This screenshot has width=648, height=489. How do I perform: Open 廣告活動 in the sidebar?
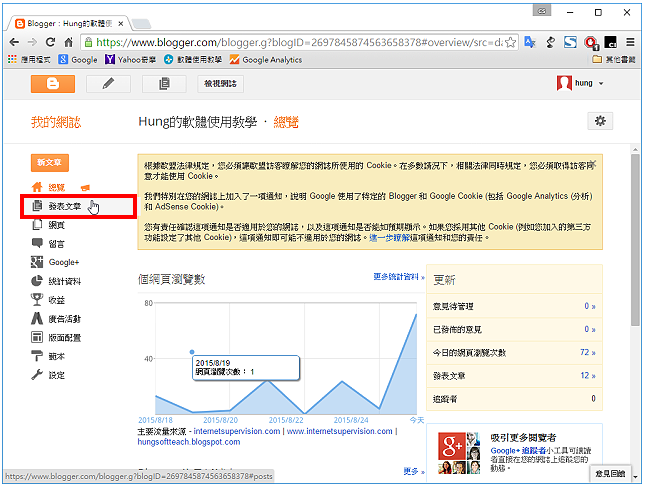click(x=64, y=319)
